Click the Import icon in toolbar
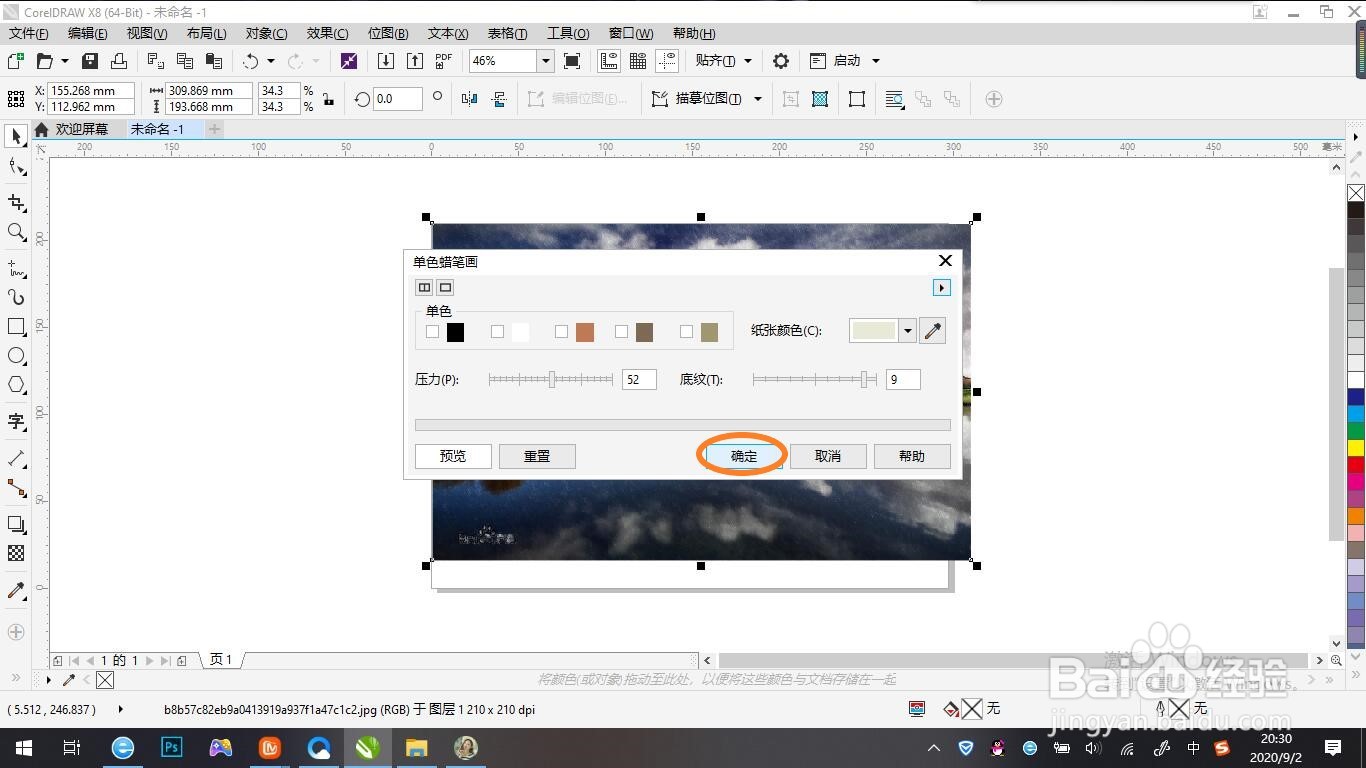 click(386, 61)
